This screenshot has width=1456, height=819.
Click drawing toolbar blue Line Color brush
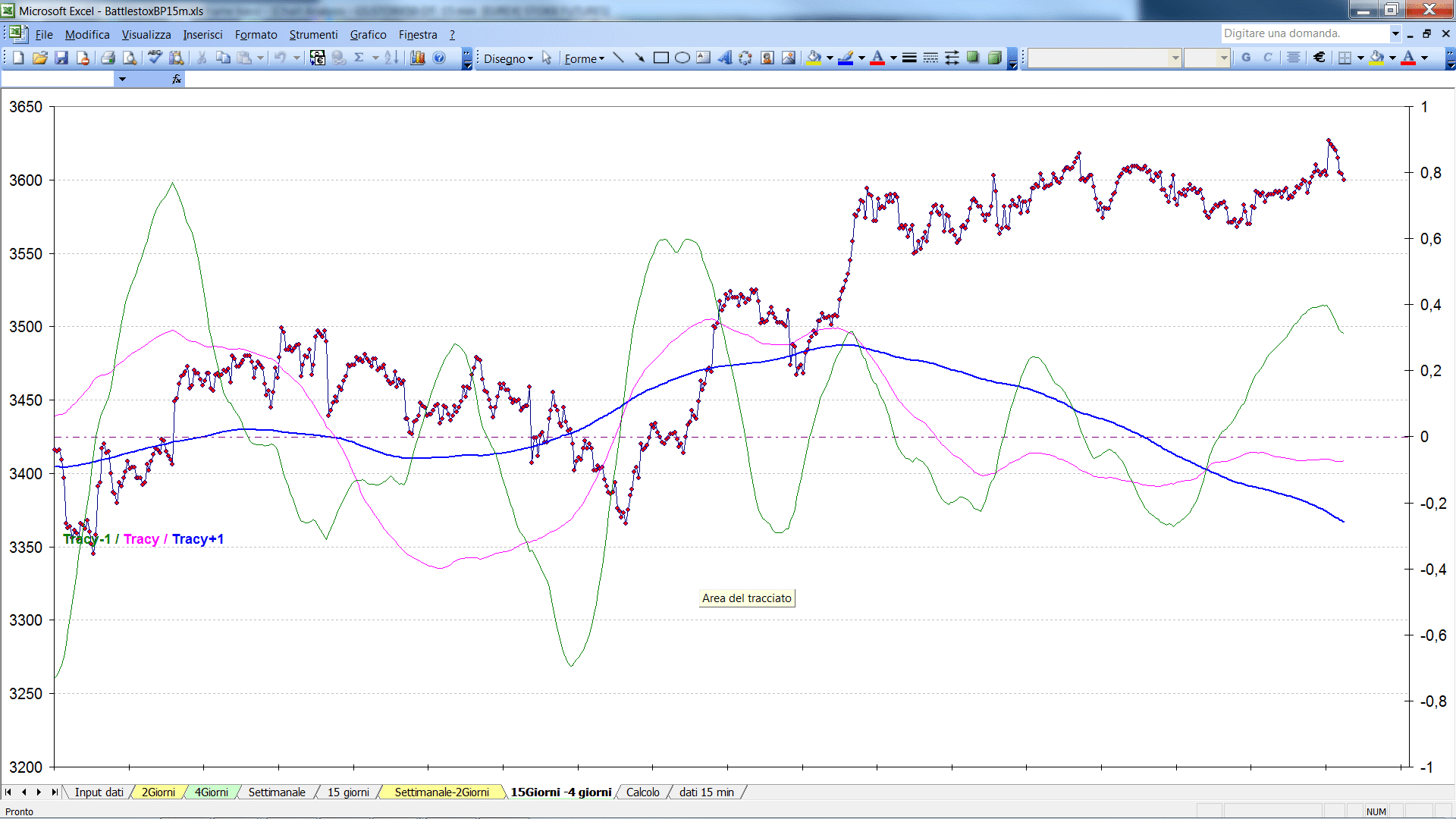tap(846, 58)
